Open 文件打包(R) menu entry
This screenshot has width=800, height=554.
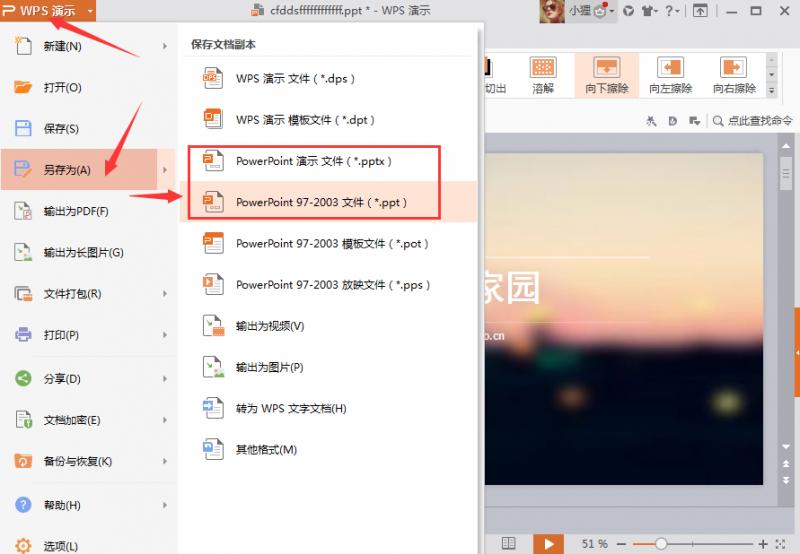tap(72, 294)
